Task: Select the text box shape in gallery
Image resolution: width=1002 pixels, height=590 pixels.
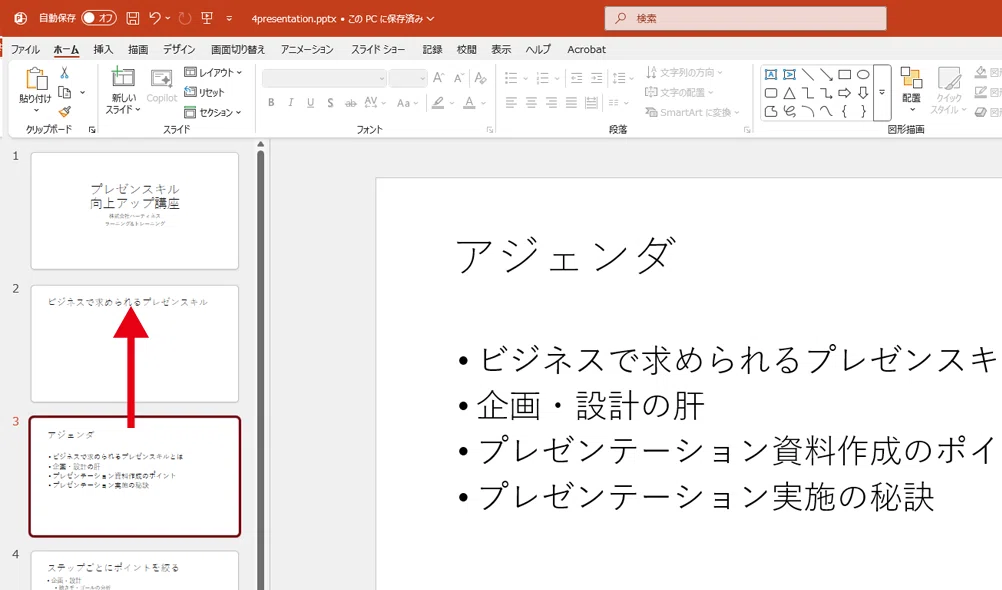Action: pos(771,74)
